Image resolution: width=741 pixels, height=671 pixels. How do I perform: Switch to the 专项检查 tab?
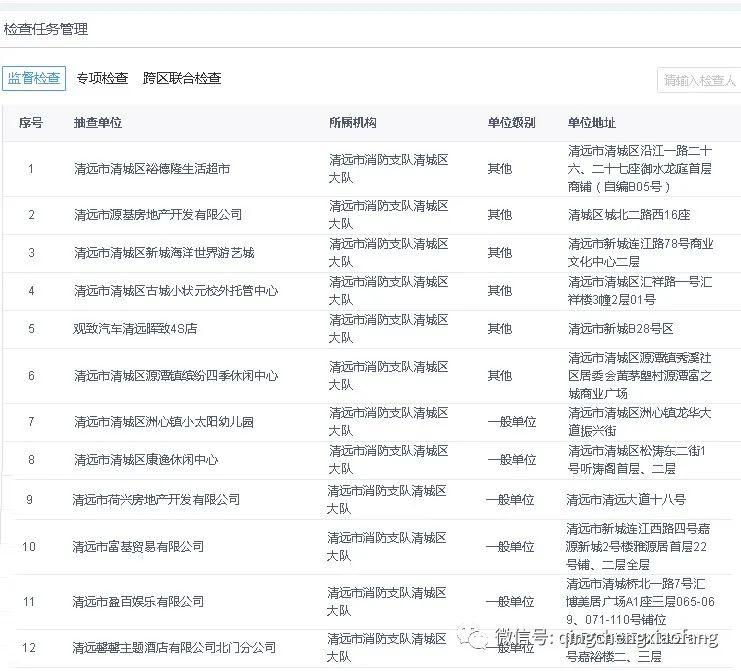pos(102,78)
